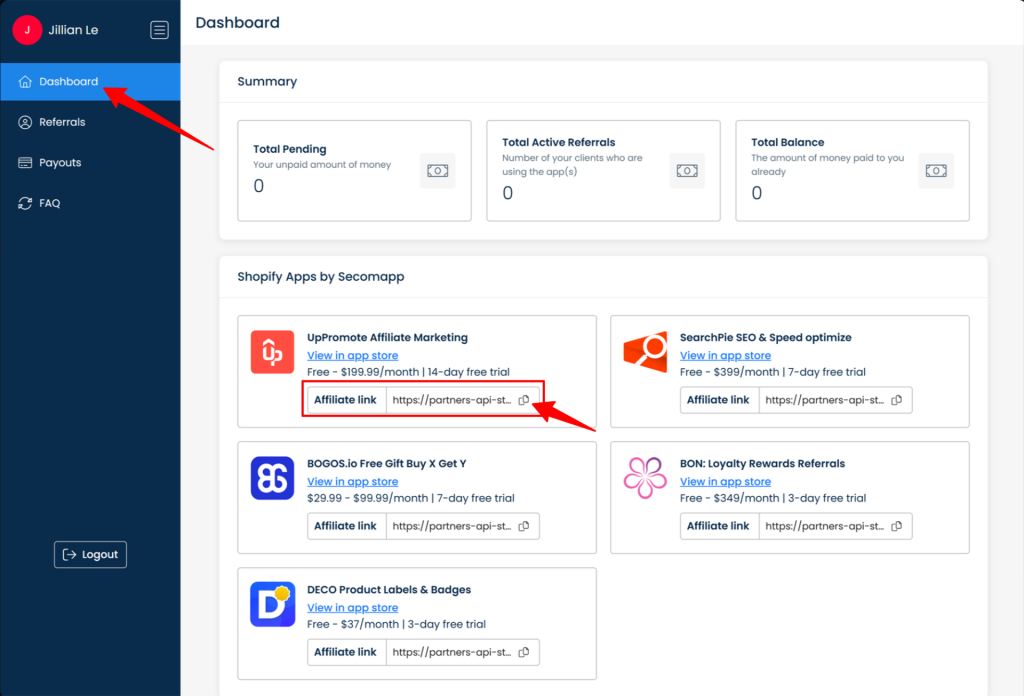Copy the BON Loyalty affiliate link

tap(897, 526)
